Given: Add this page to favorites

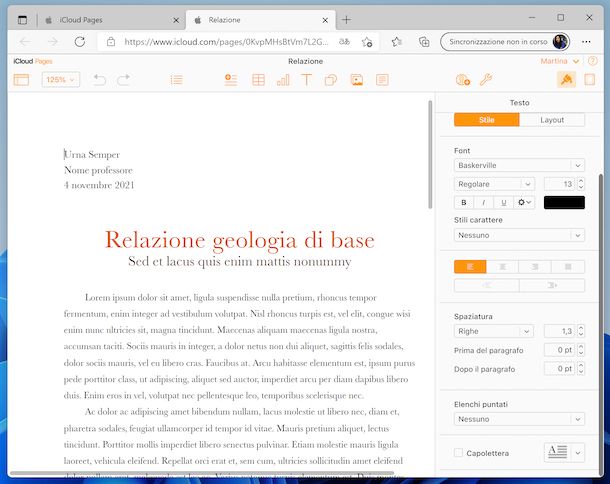Looking at the screenshot, I should click(x=366, y=42).
